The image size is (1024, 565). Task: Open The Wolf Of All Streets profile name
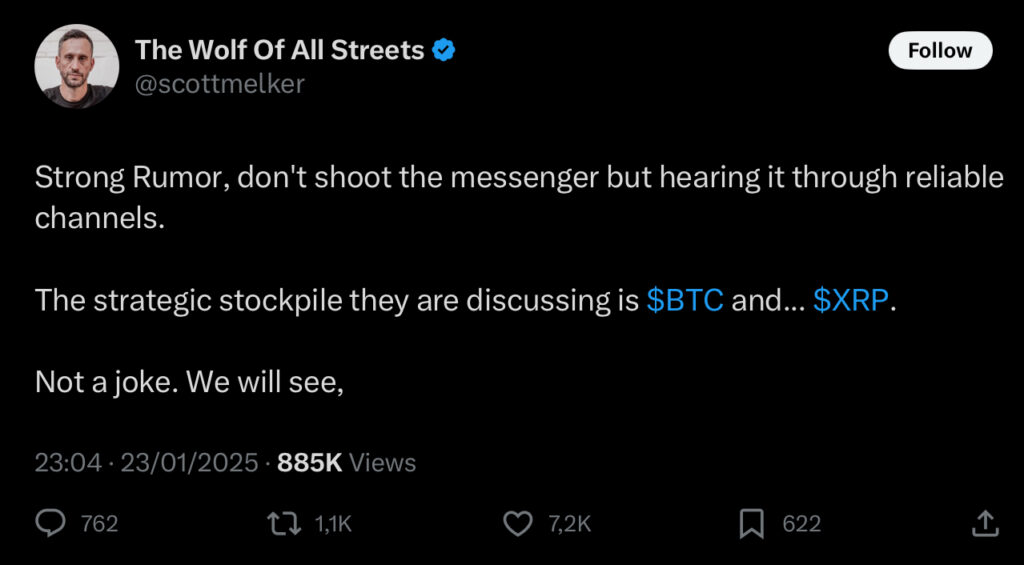pyautogui.click(x=280, y=49)
